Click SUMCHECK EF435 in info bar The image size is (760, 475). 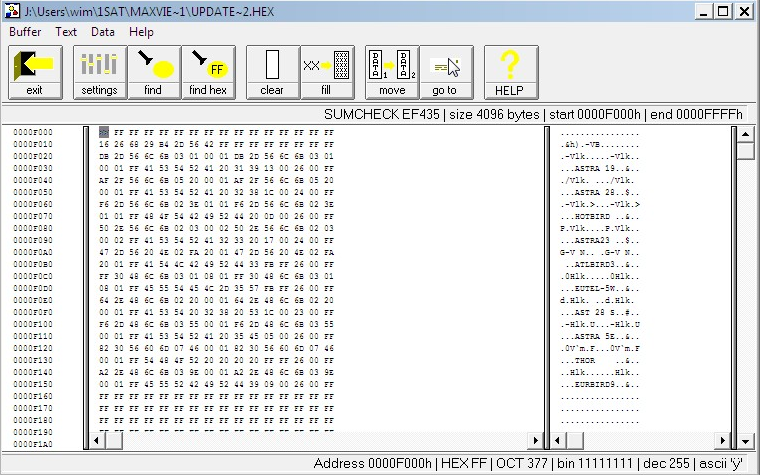381,114
